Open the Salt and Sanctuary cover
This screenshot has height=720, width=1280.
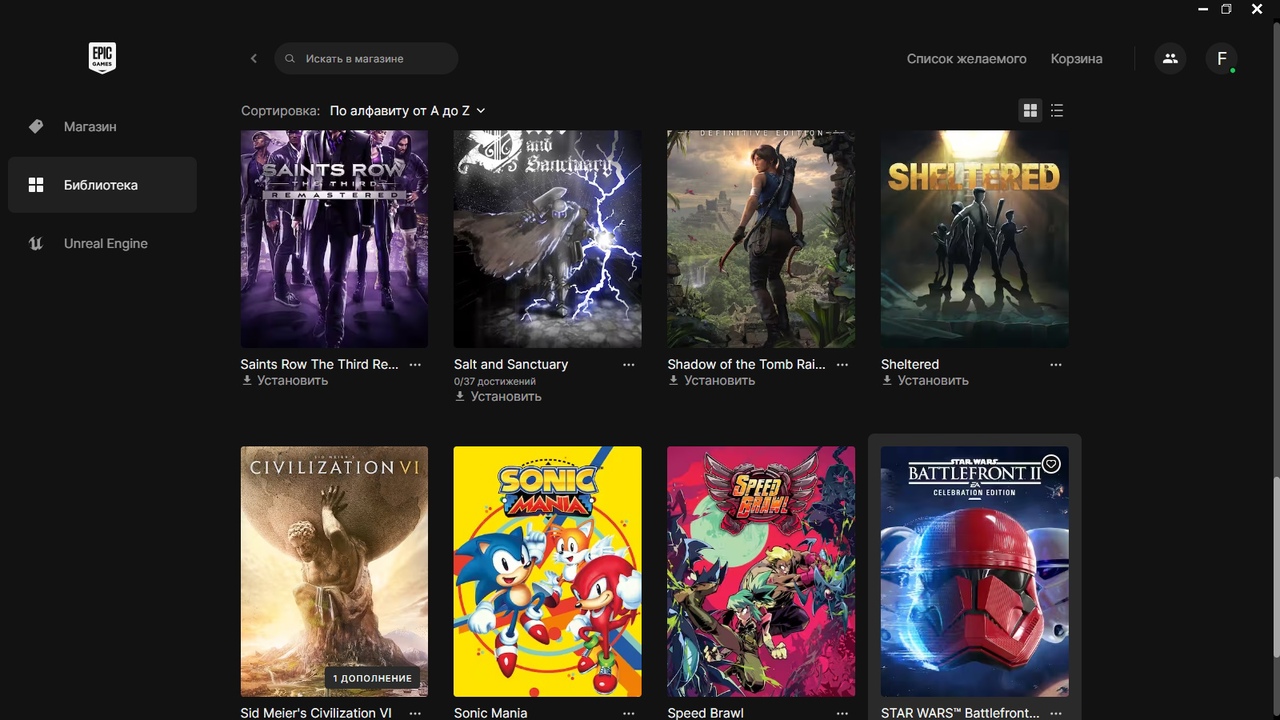coord(548,239)
